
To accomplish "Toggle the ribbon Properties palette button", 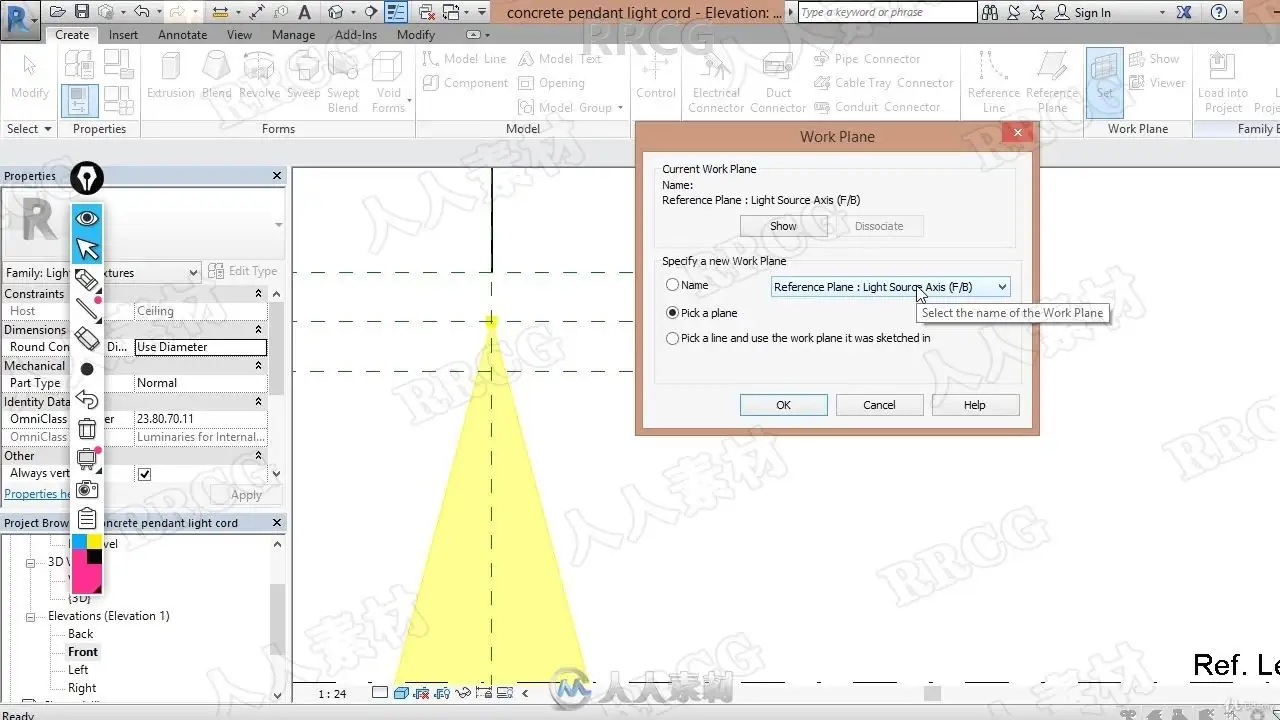I will coord(79,99).
